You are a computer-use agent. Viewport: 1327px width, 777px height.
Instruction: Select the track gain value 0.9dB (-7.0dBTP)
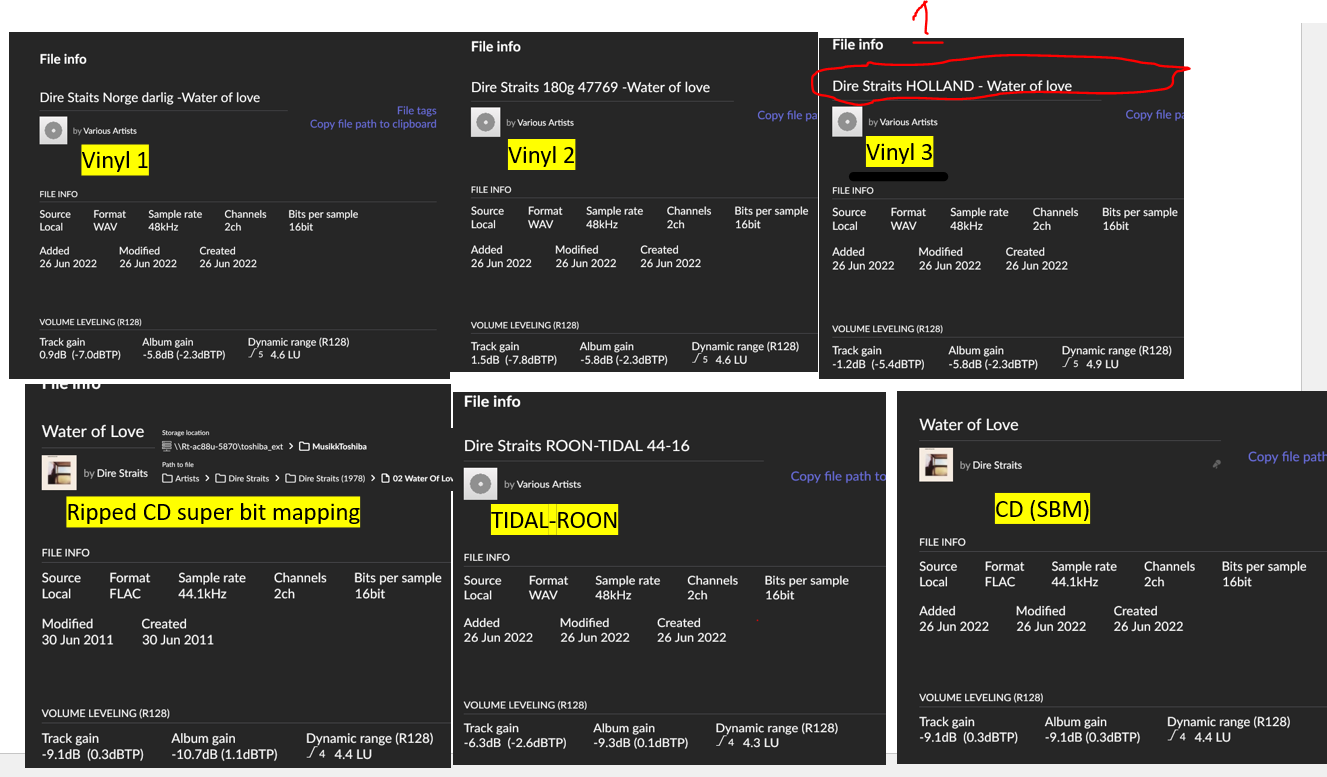tap(80, 354)
